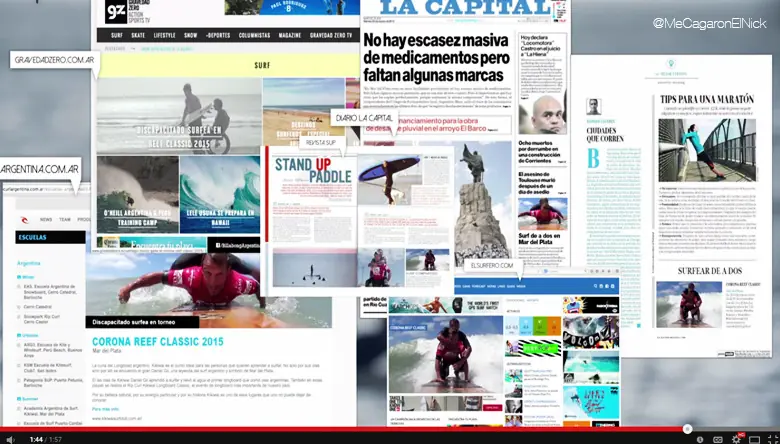Click the SURFEAR DE A DOS heading
Viewport: 780px width, 444px height.
tap(709, 271)
